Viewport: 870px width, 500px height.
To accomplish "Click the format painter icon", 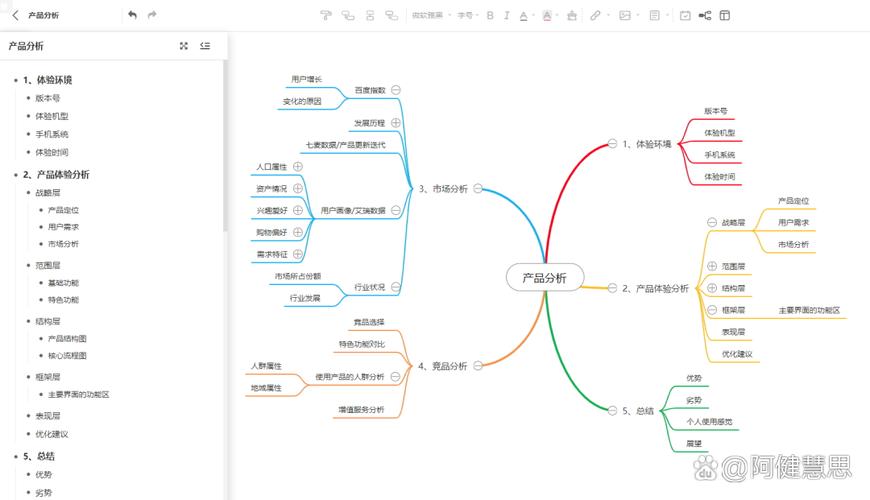I will click(x=326, y=15).
